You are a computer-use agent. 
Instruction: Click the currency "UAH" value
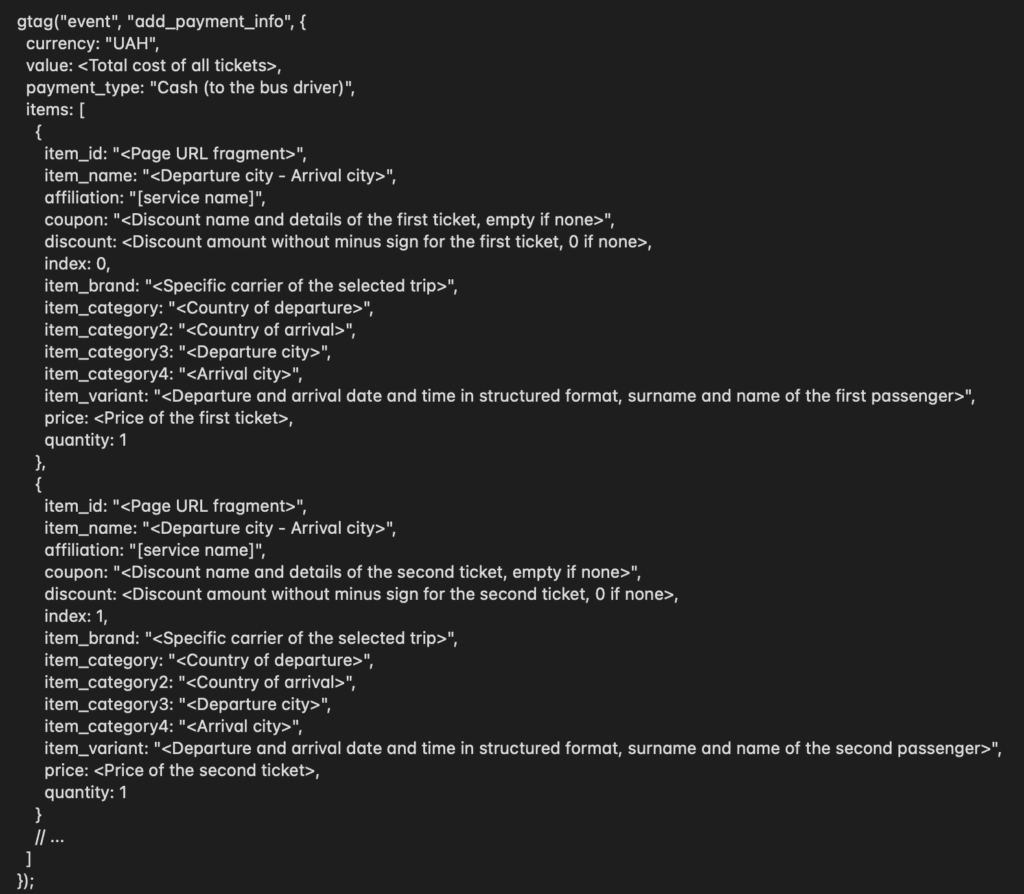pyautogui.click(x=132, y=44)
